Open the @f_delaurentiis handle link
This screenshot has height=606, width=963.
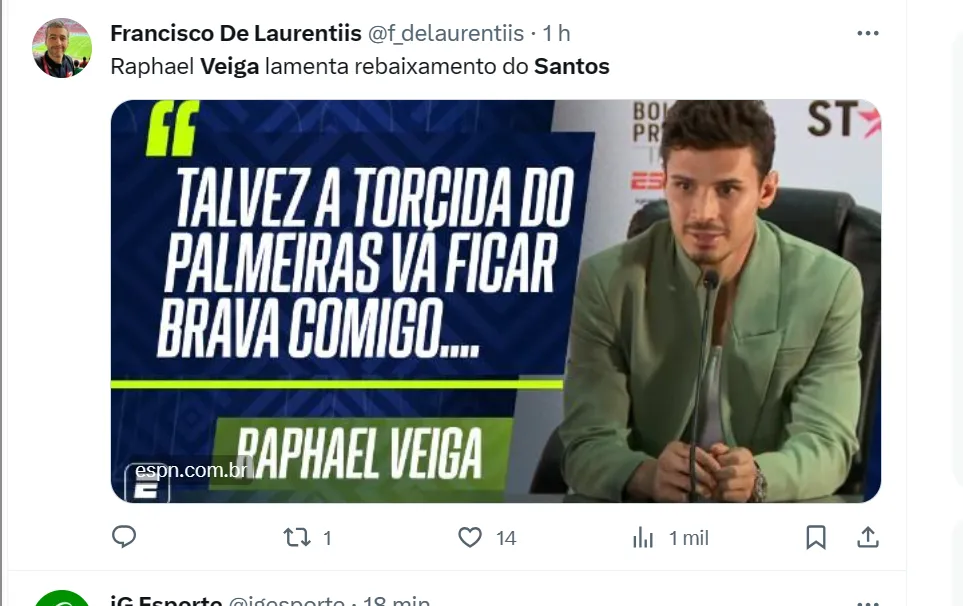[445, 33]
